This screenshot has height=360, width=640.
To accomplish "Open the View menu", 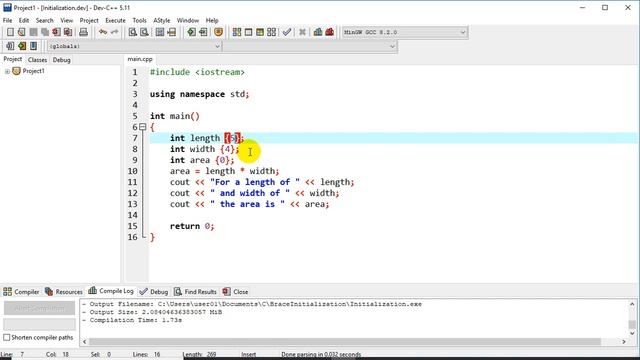I will (67, 20).
